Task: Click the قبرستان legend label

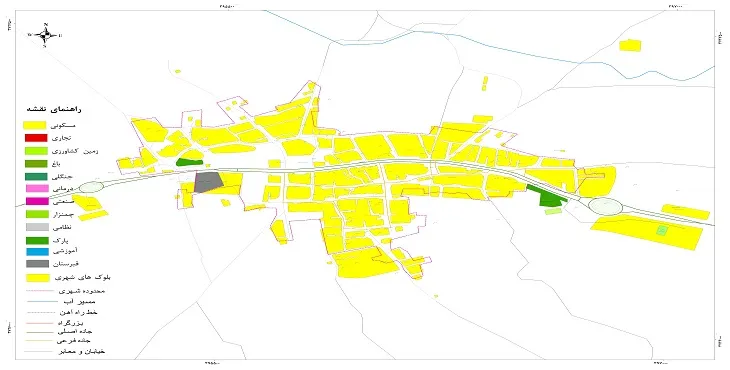Action: click(65, 264)
